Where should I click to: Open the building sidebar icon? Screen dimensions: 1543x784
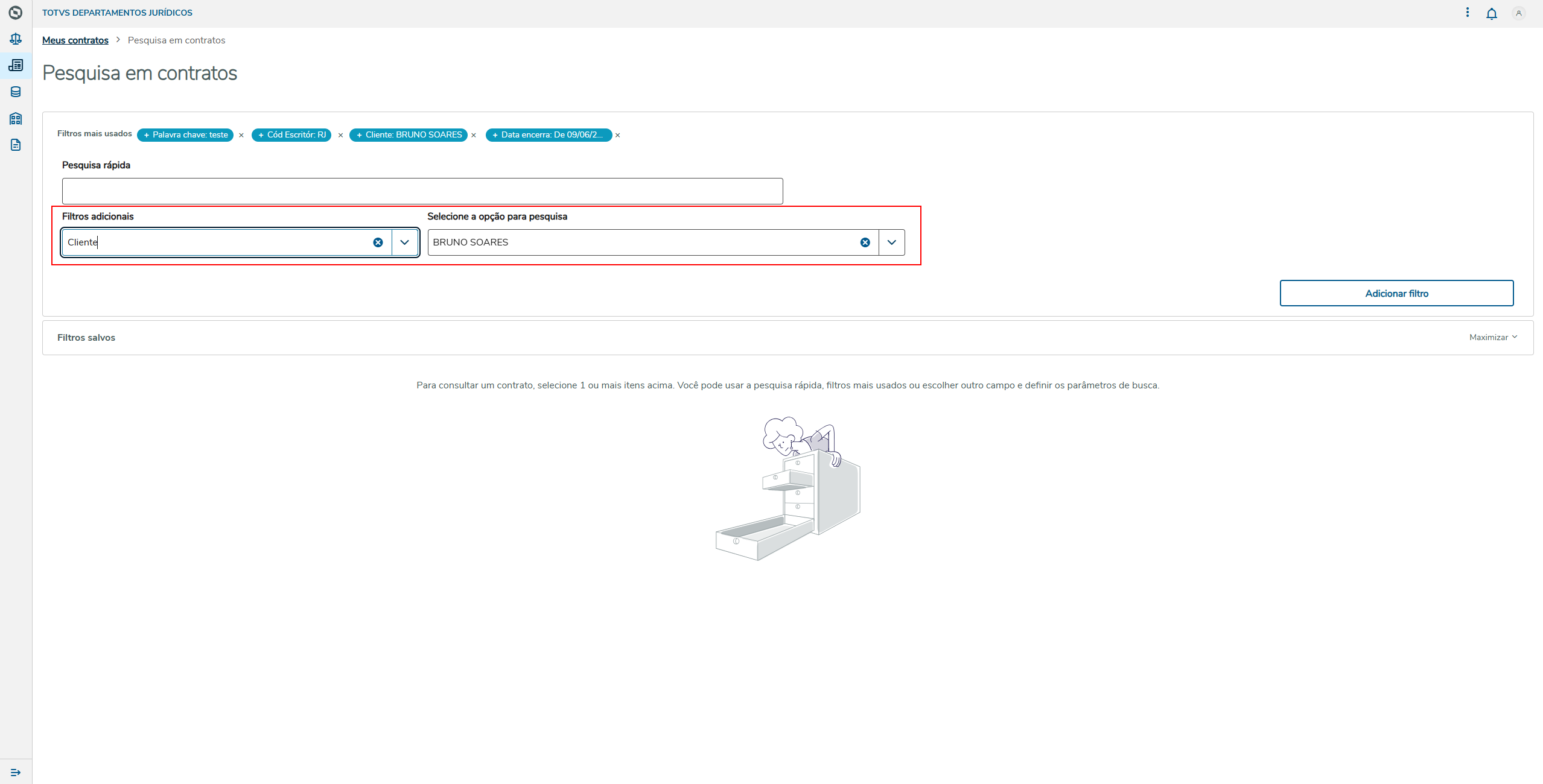tap(16, 118)
